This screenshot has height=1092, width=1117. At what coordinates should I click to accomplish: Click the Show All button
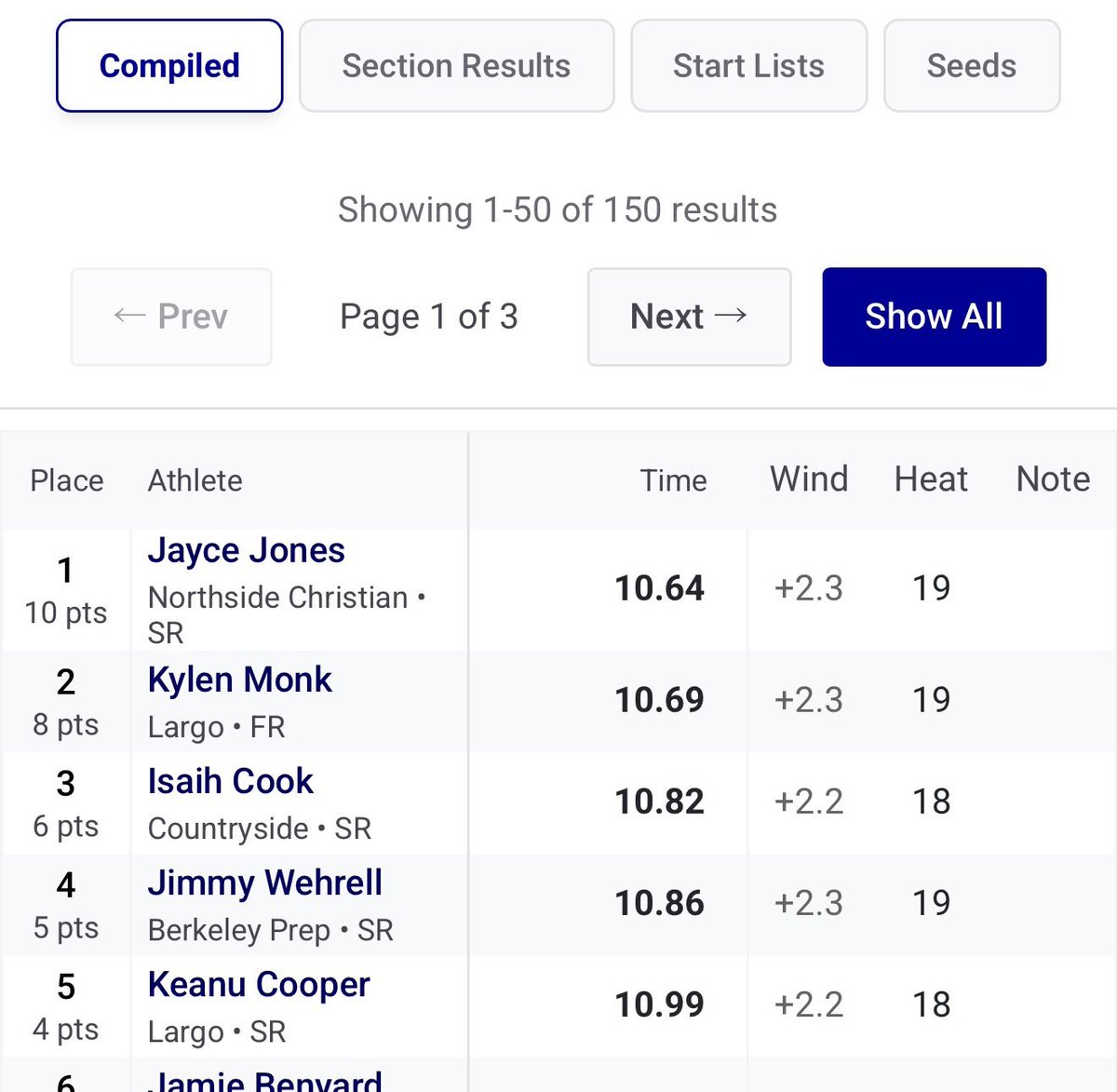(935, 317)
